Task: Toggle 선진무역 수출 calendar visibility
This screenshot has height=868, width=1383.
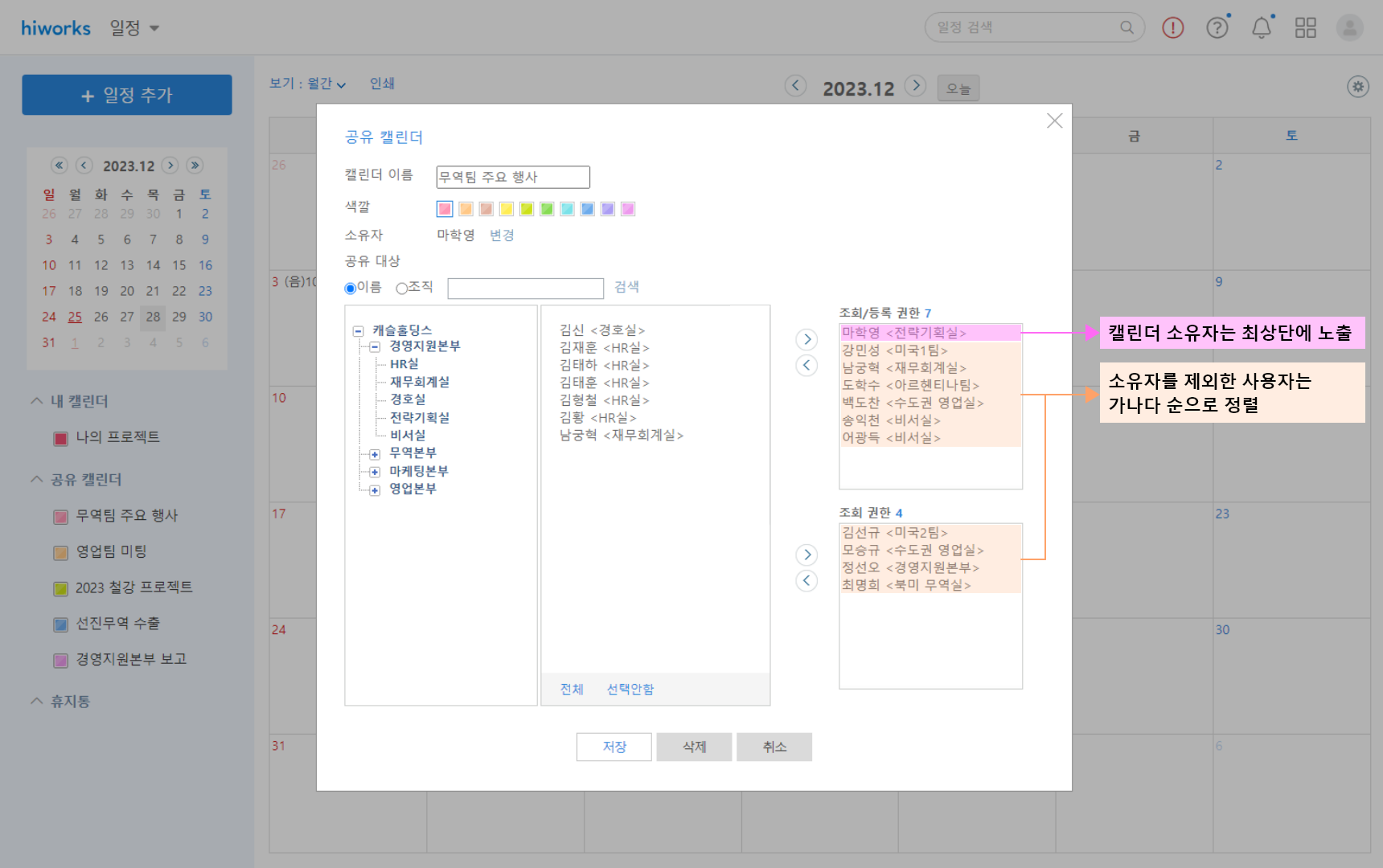Action: [x=60, y=624]
